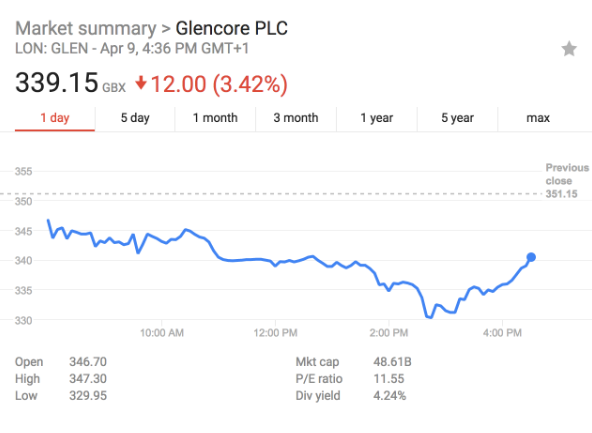Viewport: 592px width, 433px height.
Task: Click the Glencore PLC title
Action: coord(232,29)
